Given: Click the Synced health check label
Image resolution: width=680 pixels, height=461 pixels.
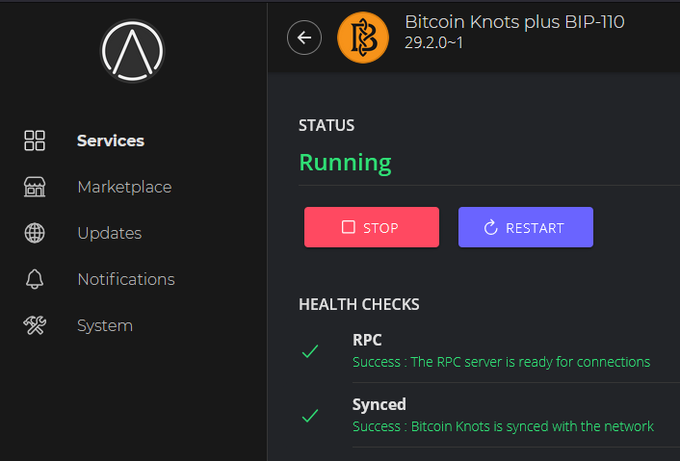Looking at the screenshot, I should click(x=379, y=405).
